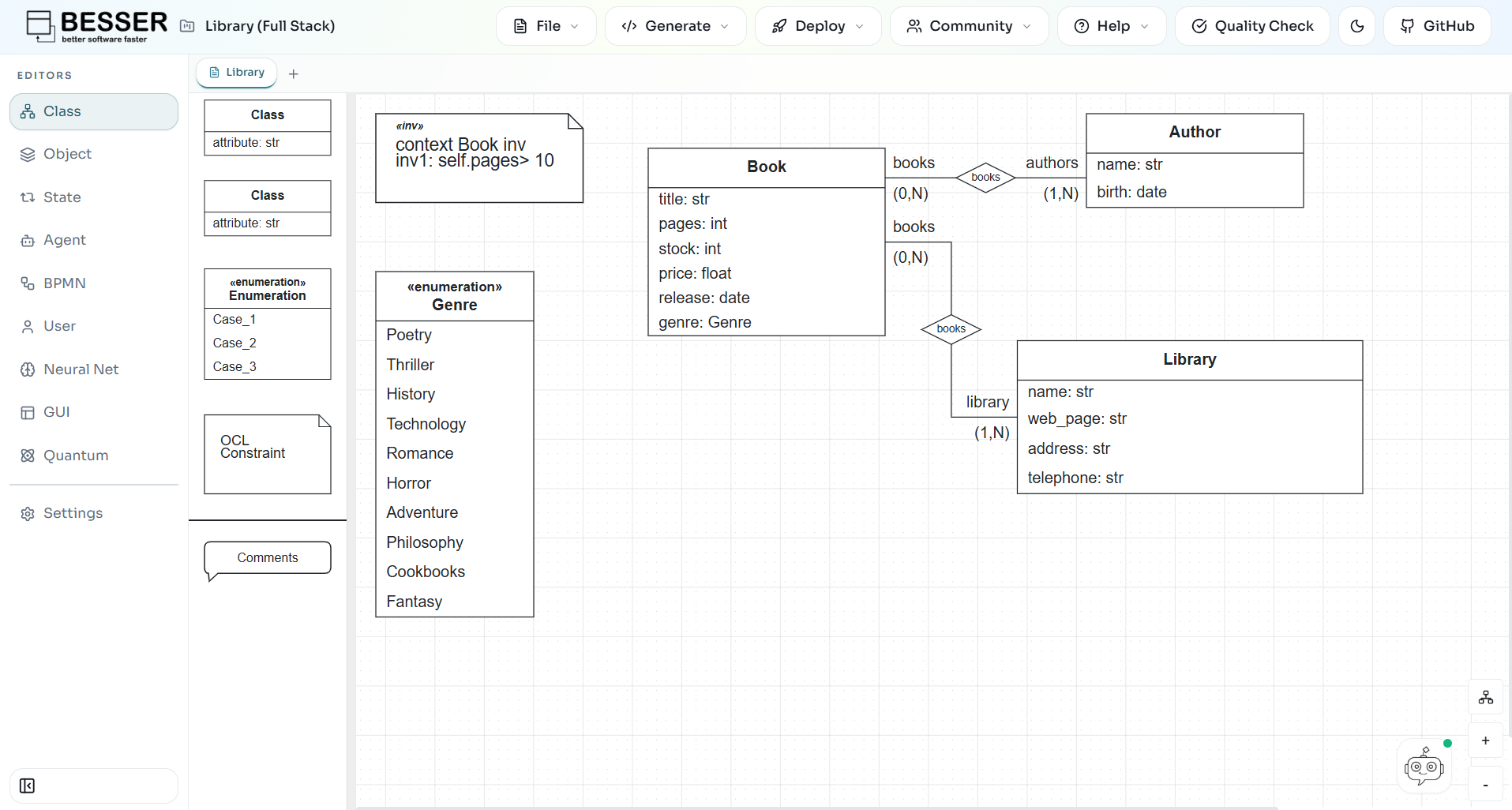Click the 'authors' role label

(x=1052, y=163)
